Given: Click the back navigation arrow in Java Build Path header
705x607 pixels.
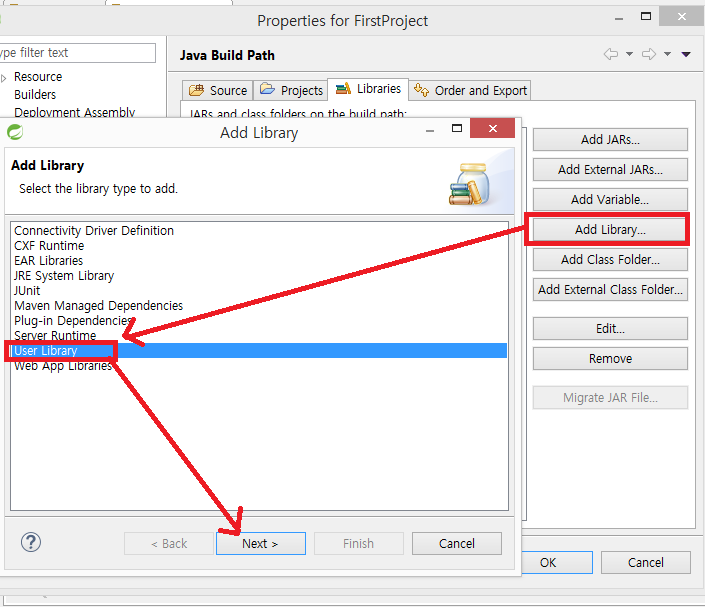Looking at the screenshot, I should [612, 54].
